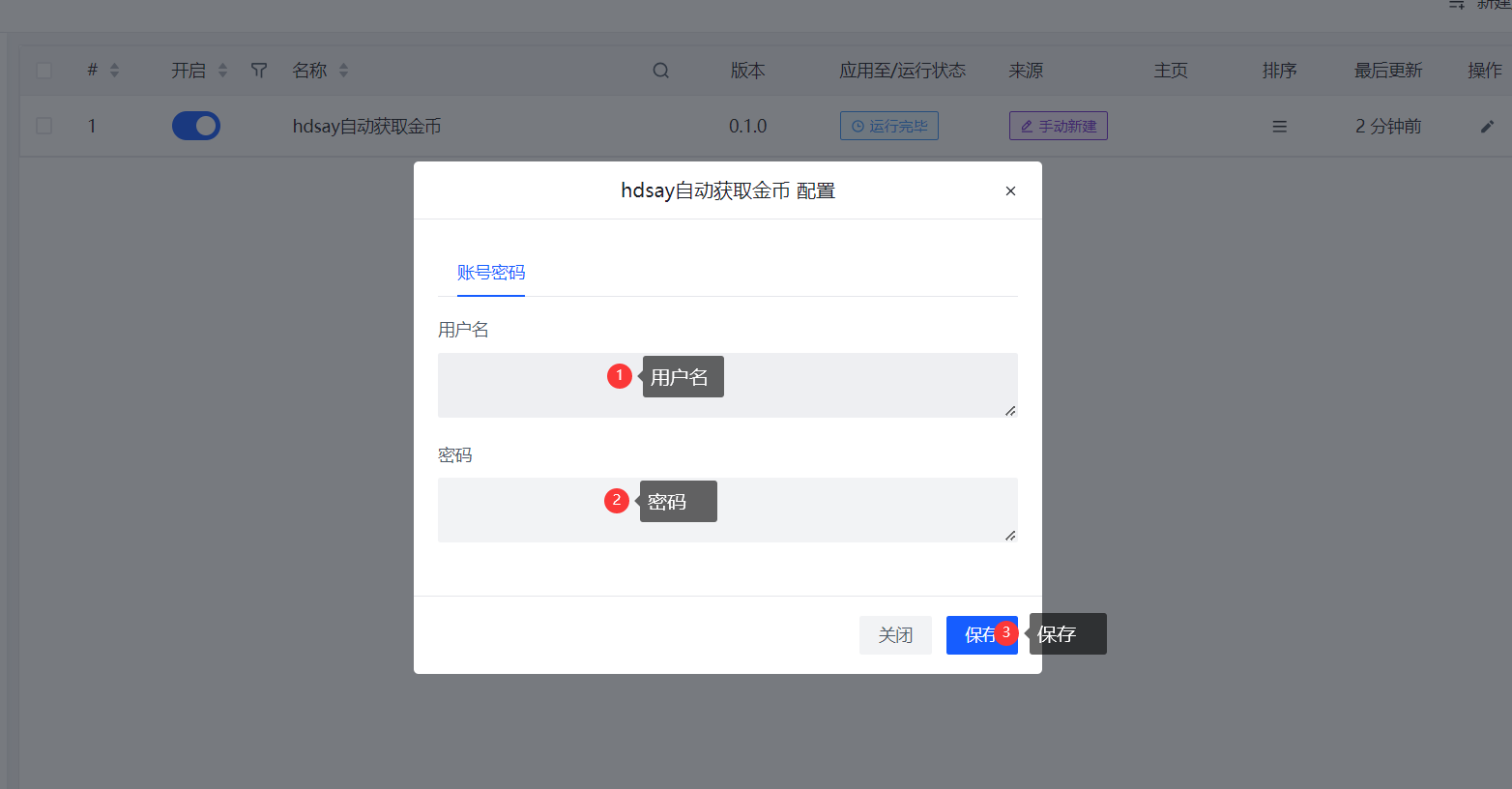Sort by 名称 column using sort arrows

click(x=343, y=71)
